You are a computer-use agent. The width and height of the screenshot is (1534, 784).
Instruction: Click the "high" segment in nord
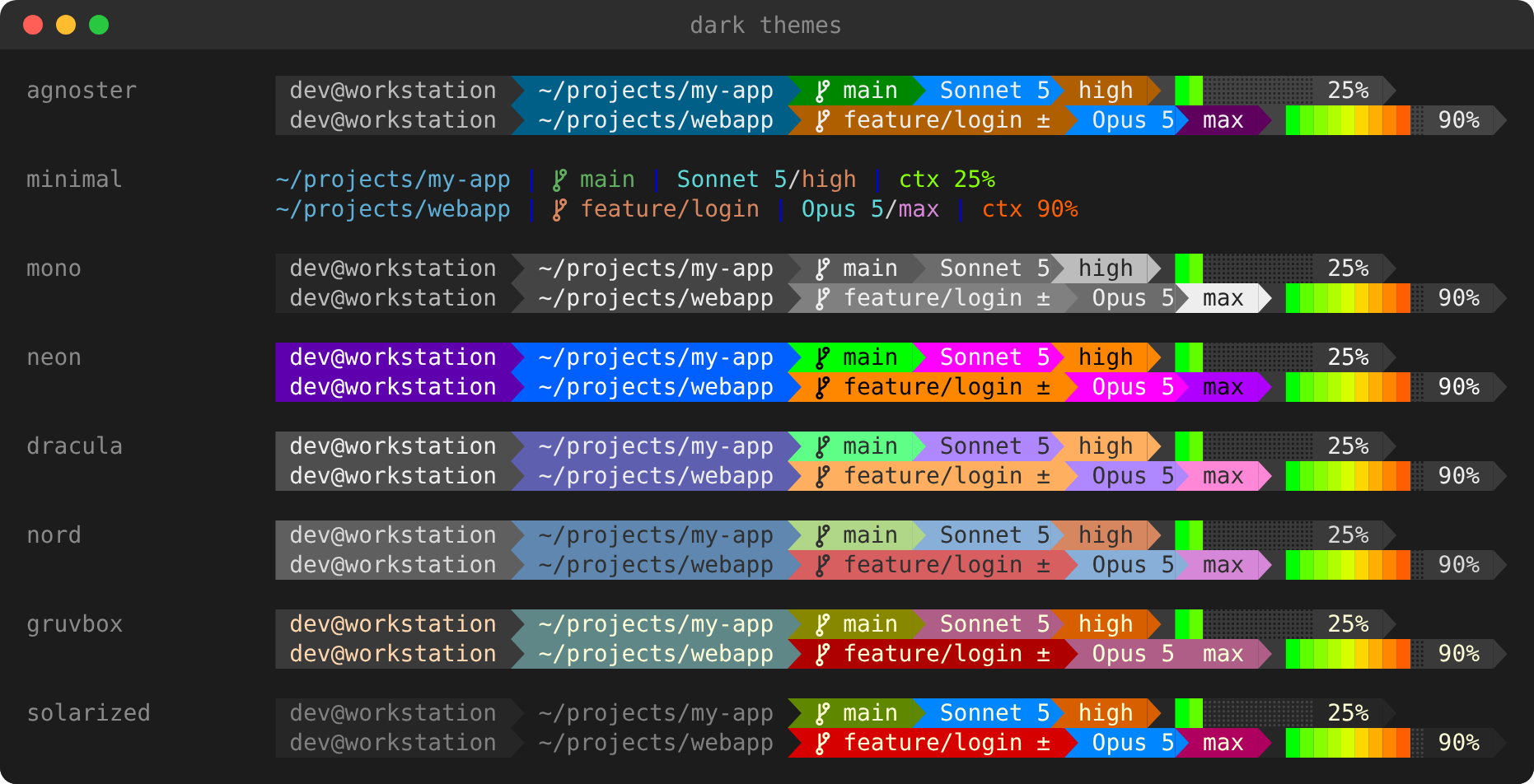point(1106,535)
